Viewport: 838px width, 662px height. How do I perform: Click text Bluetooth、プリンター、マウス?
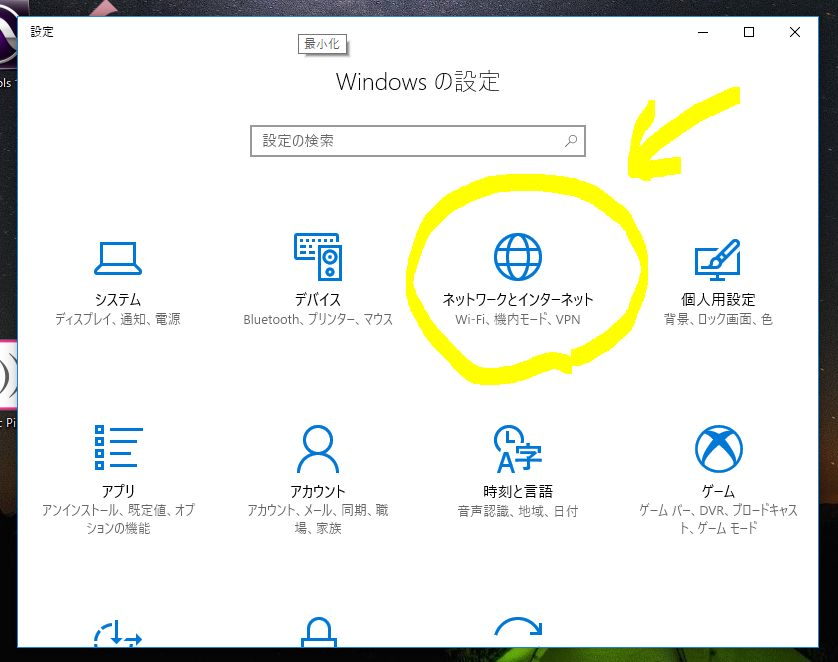pos(318,319)
